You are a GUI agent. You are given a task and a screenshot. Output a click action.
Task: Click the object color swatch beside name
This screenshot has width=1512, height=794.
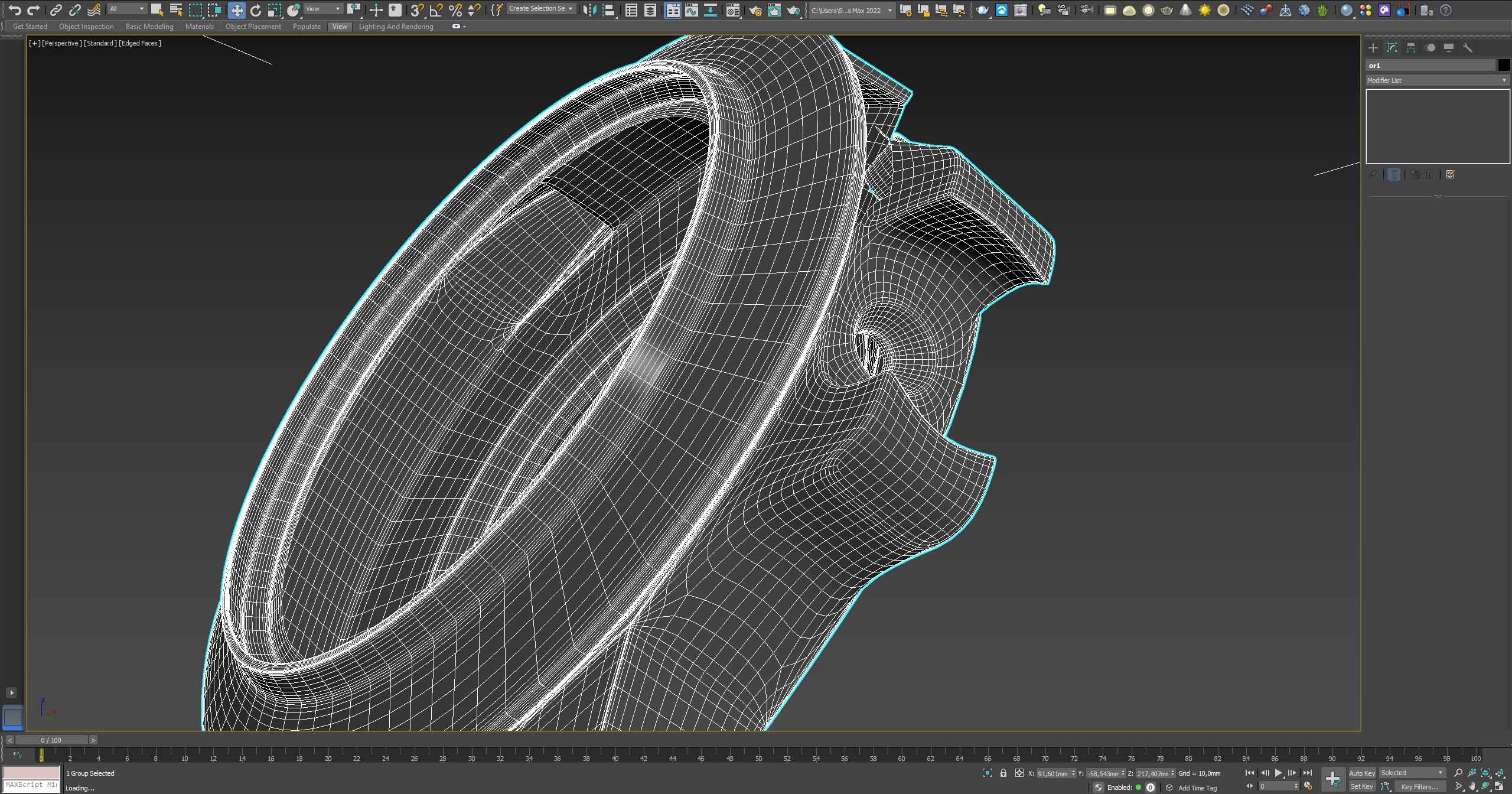coord(1504,65)
